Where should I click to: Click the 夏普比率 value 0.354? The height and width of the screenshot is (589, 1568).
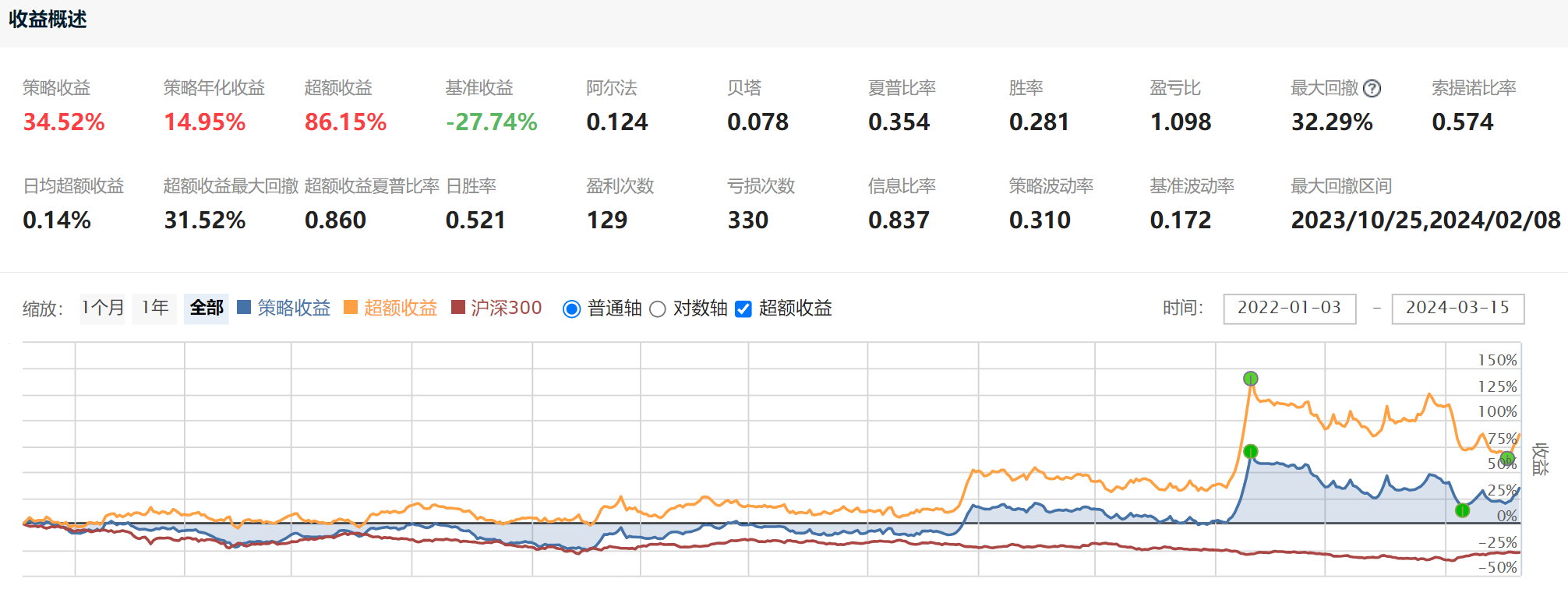[899, 122]
